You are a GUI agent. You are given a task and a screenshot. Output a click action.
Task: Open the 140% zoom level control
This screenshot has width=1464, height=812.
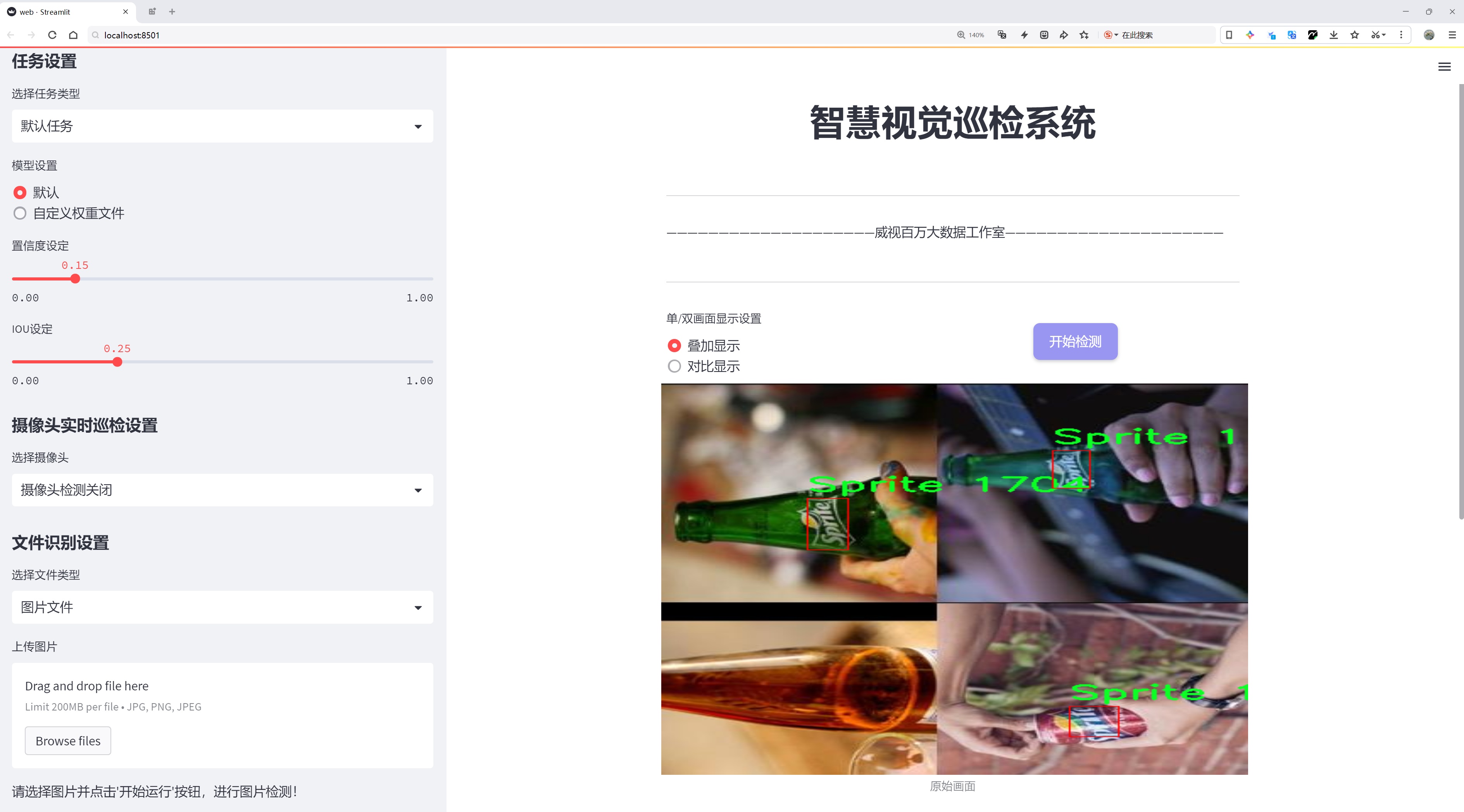[x=970, y=34]
